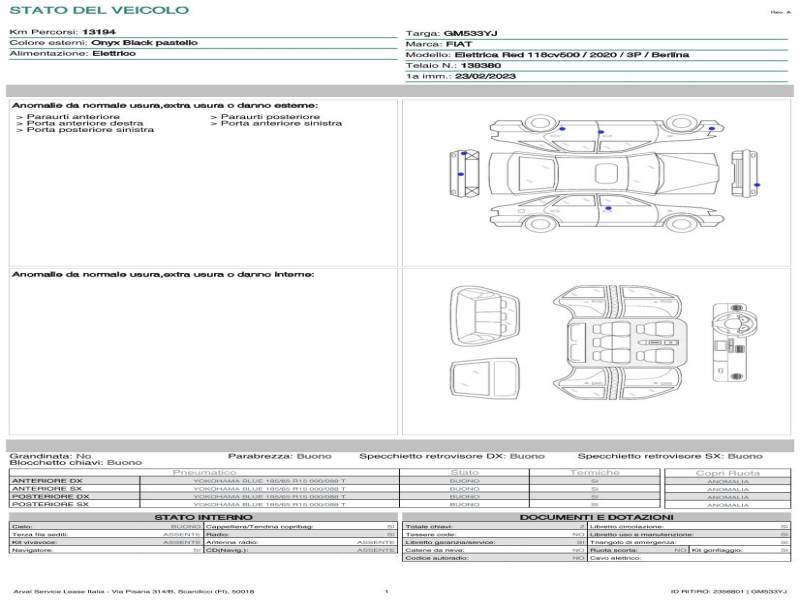Image resolution: width=800 pixels, height=600 pixels.
Task: Click the Targa value GM533YJ
Action: 470,34
